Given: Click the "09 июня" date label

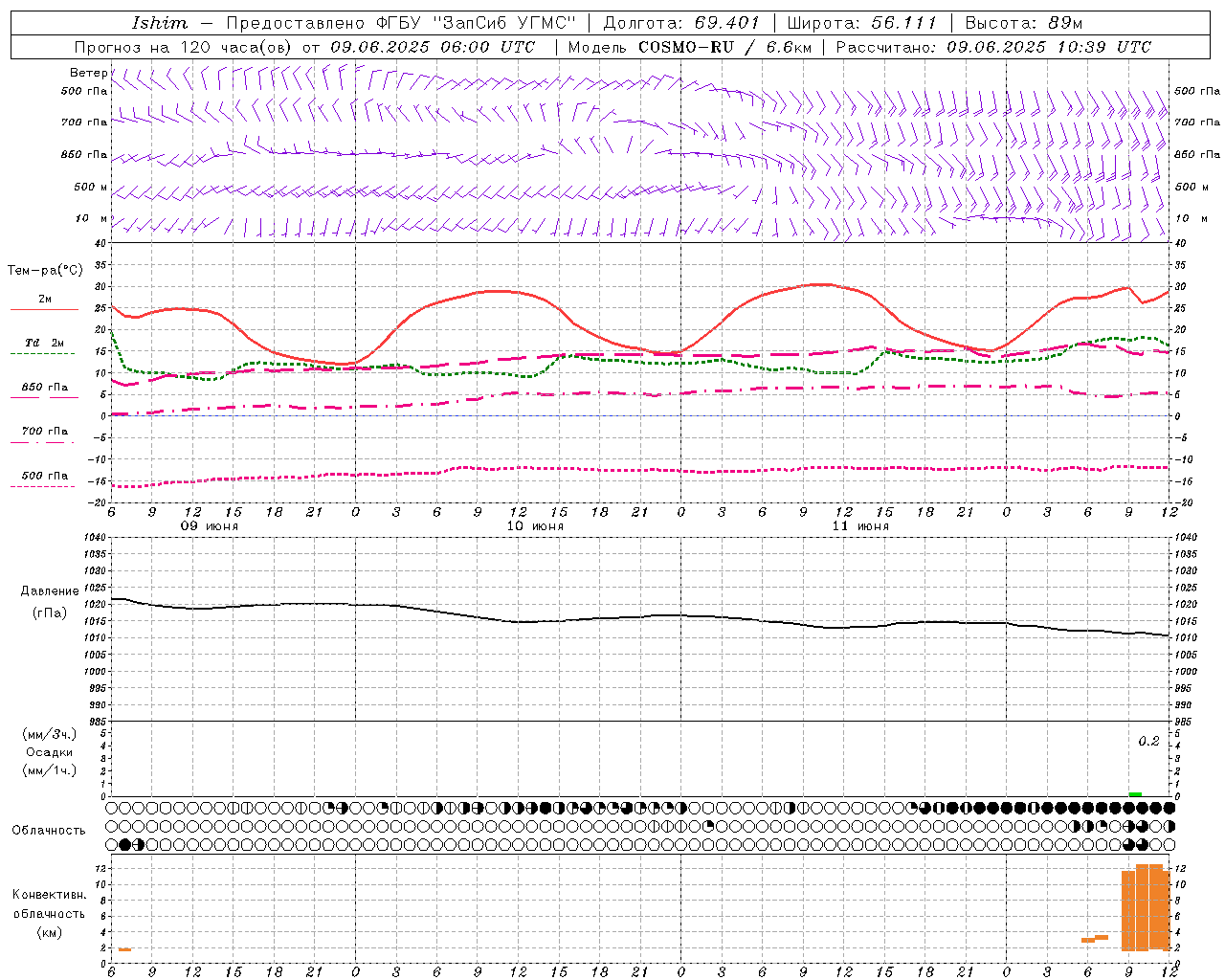Looking at the screenshot, I should click(x=210, y=526).
